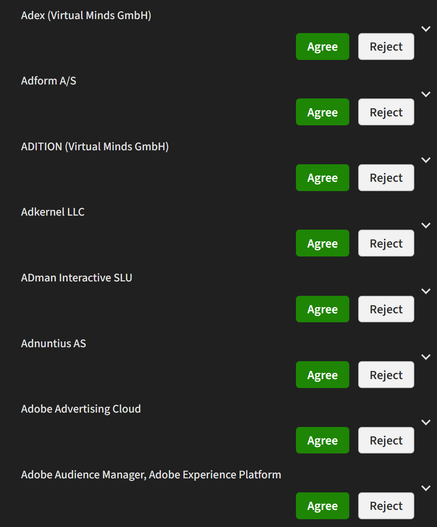Reject Adobe Audience Manager, Adobe Experience Platform
The image size is (437, 527).
click(x=386, y=506)
